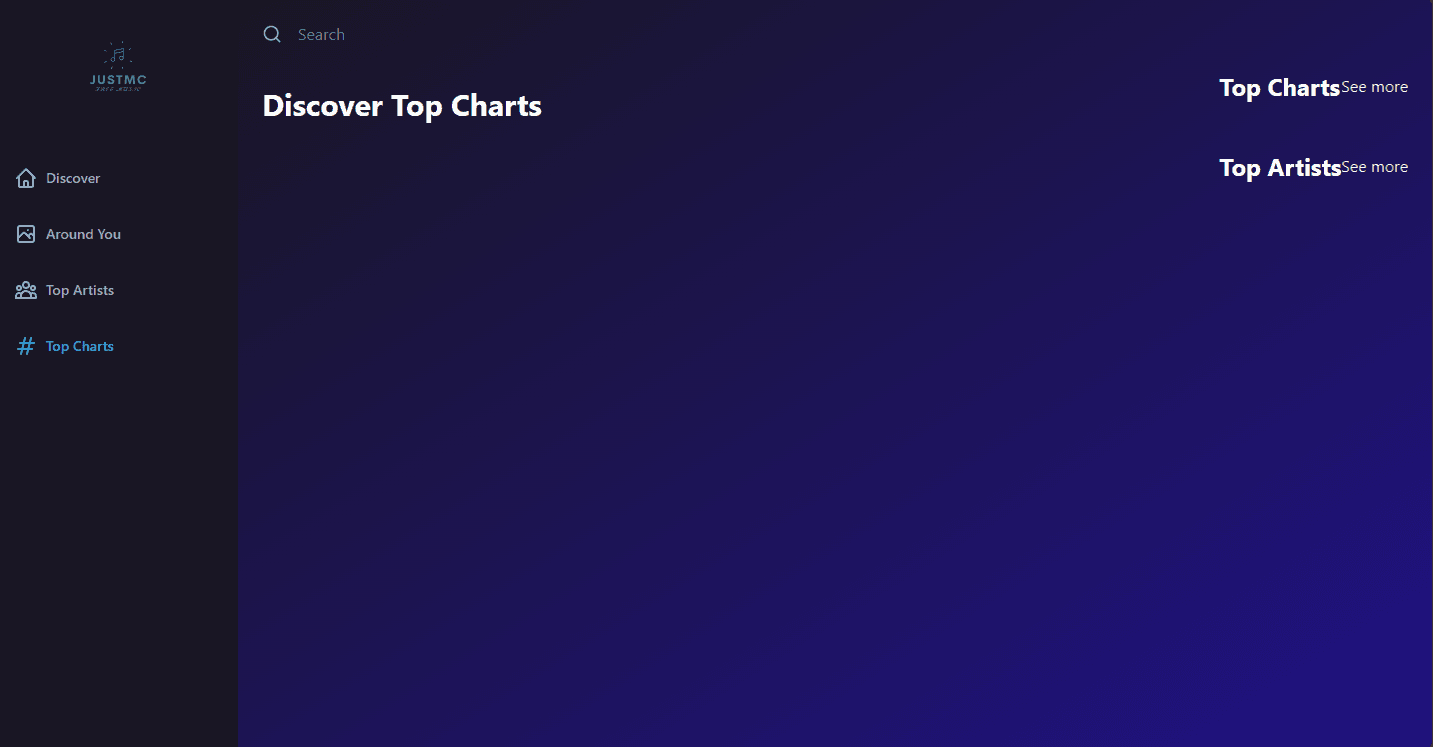Click See more next to Top Artists
Screen dimensions: 1433x747
coord(1374,167)
